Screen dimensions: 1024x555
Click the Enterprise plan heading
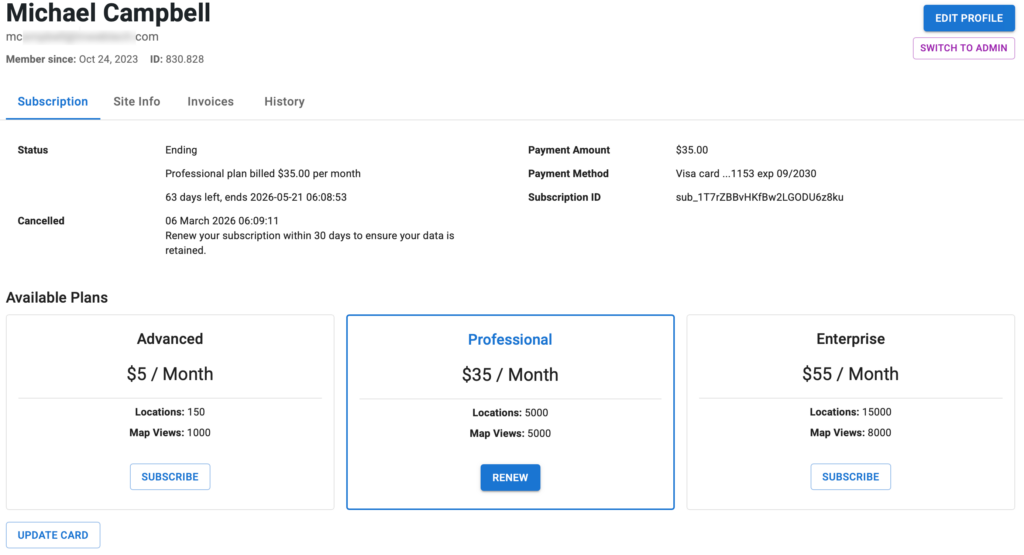click(x=850, y=339)
